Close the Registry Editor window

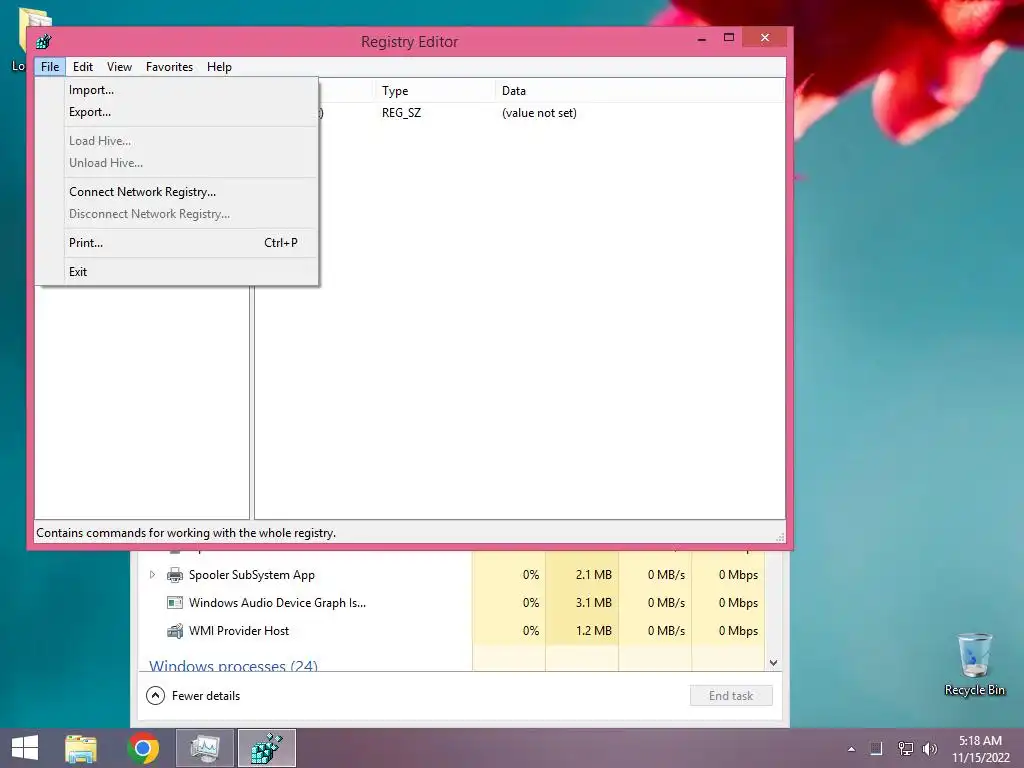[x=765, y=38]
